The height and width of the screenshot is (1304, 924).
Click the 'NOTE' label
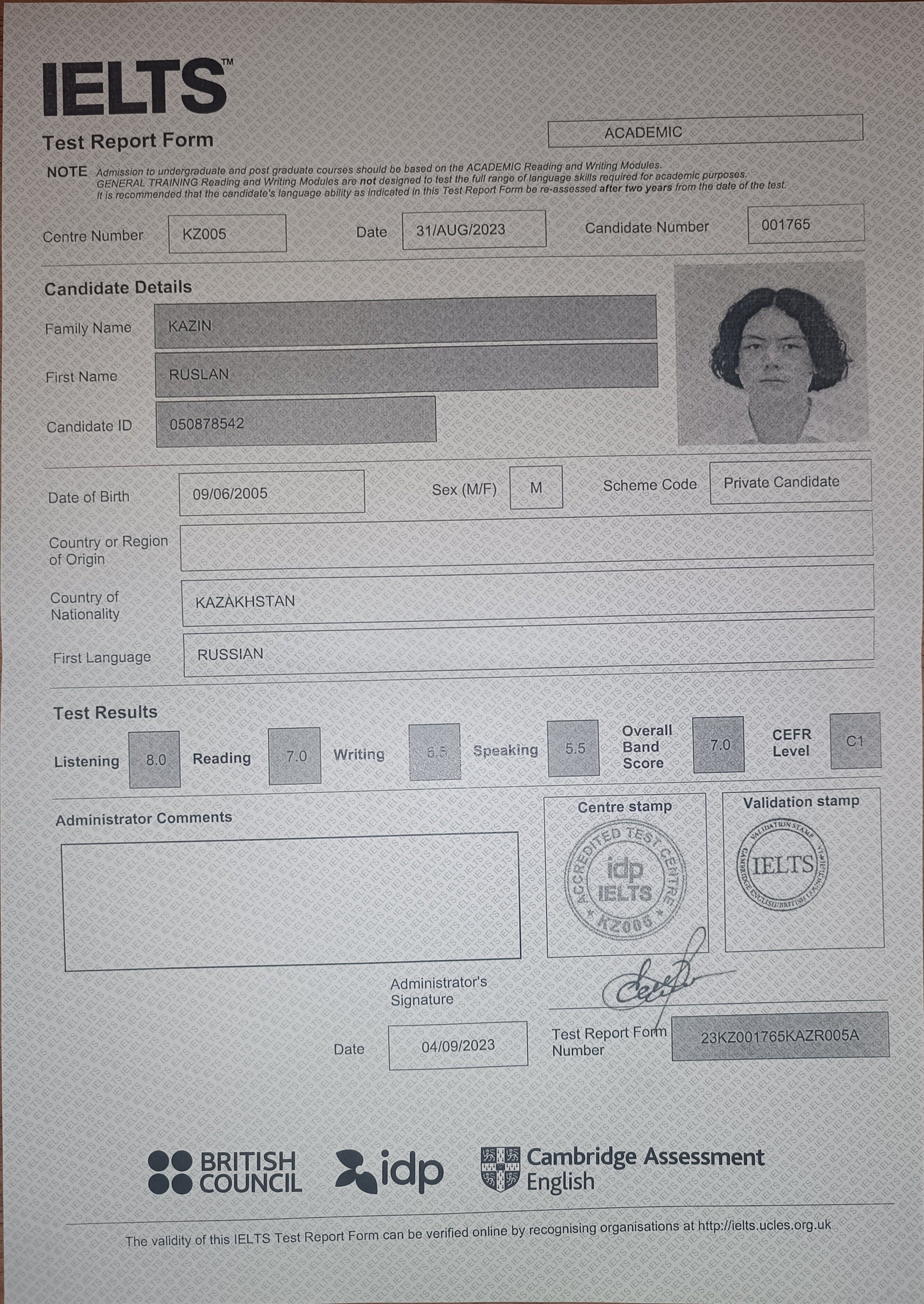point(67,172)
